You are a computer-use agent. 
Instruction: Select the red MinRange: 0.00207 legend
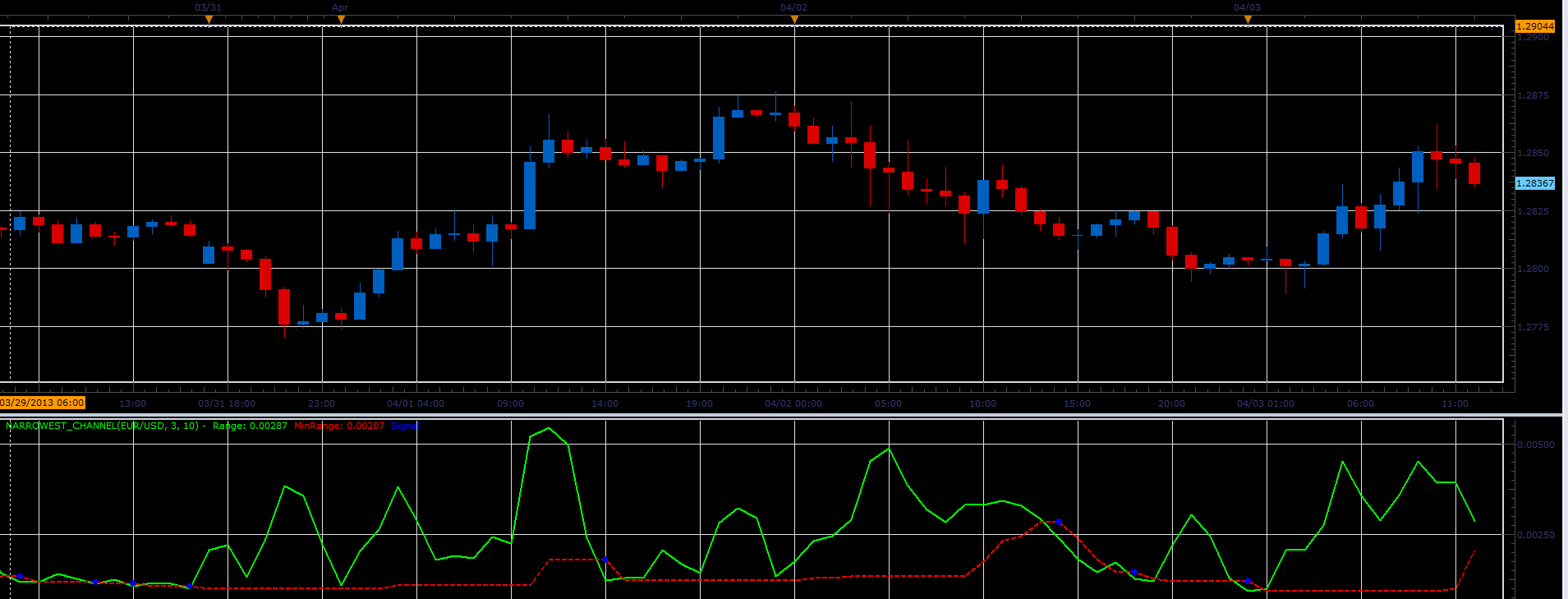pyautogui.click(x=339, y=426)
